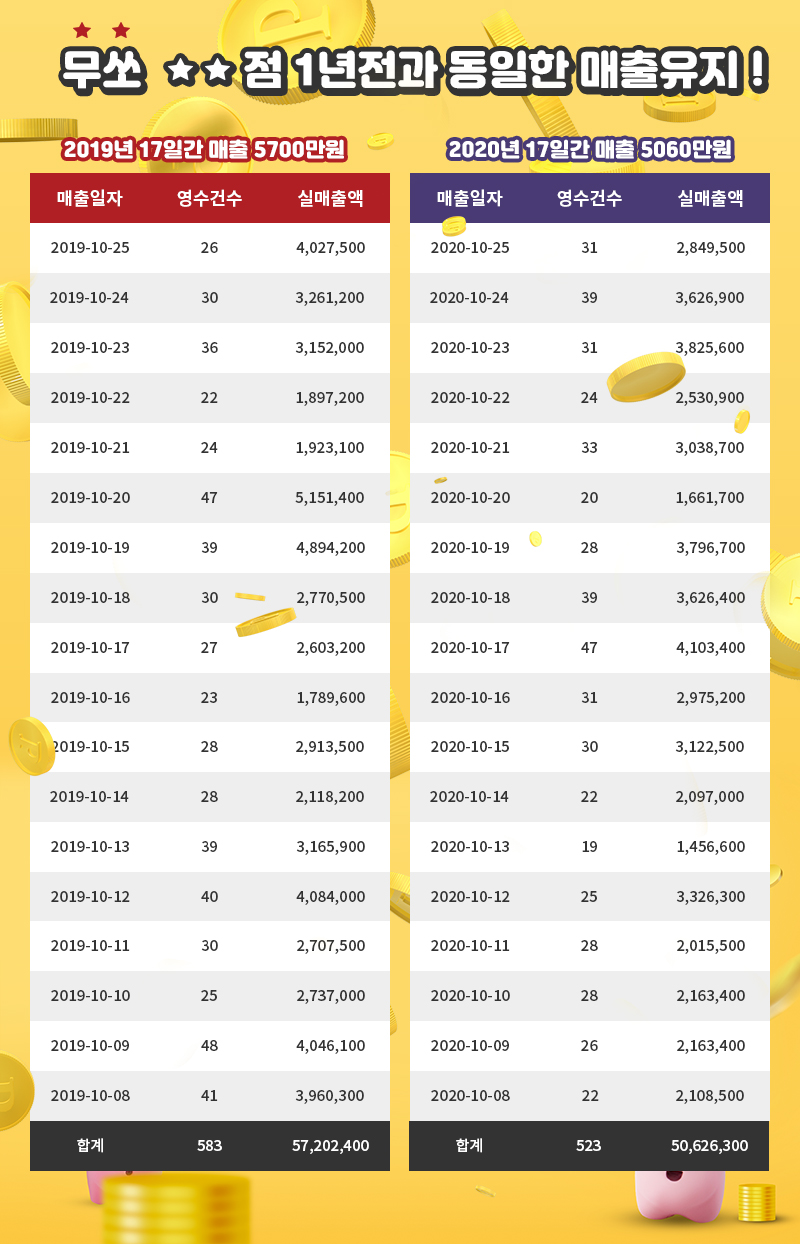
Task: Click the large coin overlapping the 2020-10-22 row
Action: tap(647, 377)
